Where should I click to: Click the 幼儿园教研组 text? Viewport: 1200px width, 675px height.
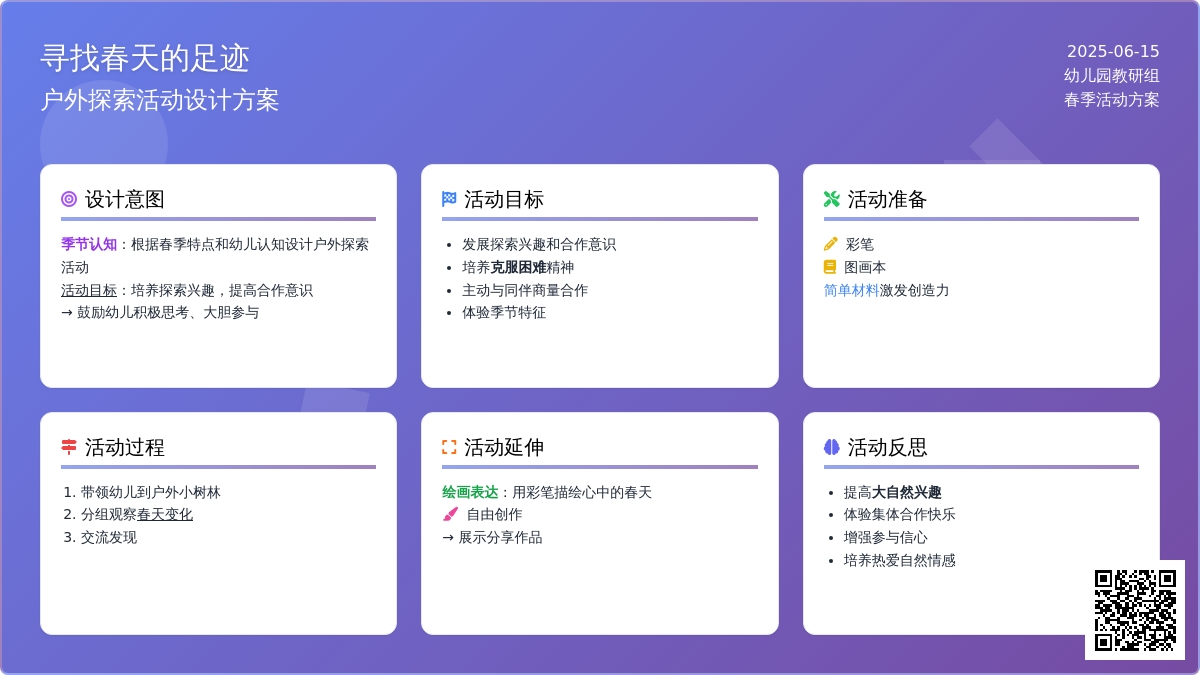pos(1112,75)
